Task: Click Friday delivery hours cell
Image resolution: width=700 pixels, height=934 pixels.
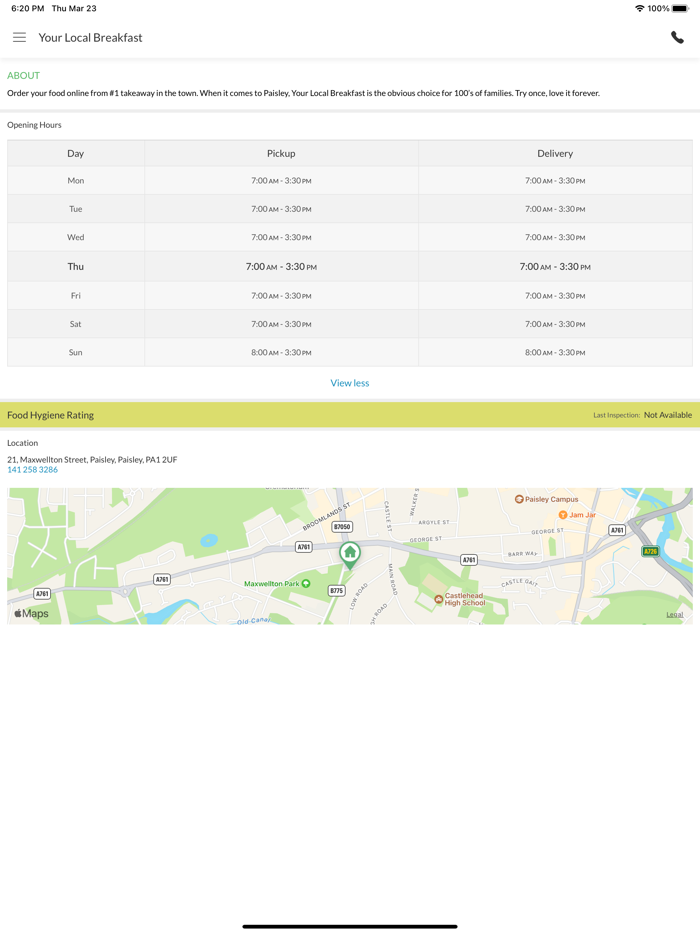Action: pos(555,295)
